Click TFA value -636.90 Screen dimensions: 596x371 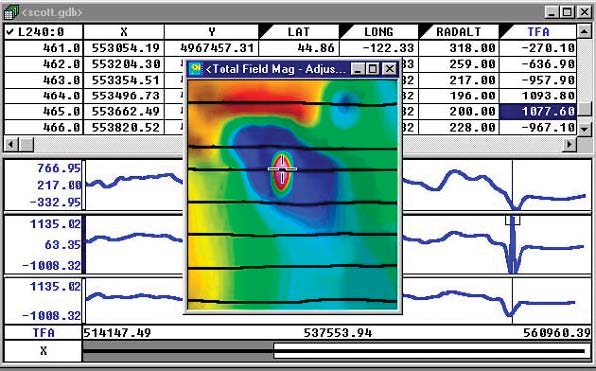[538, 64]
